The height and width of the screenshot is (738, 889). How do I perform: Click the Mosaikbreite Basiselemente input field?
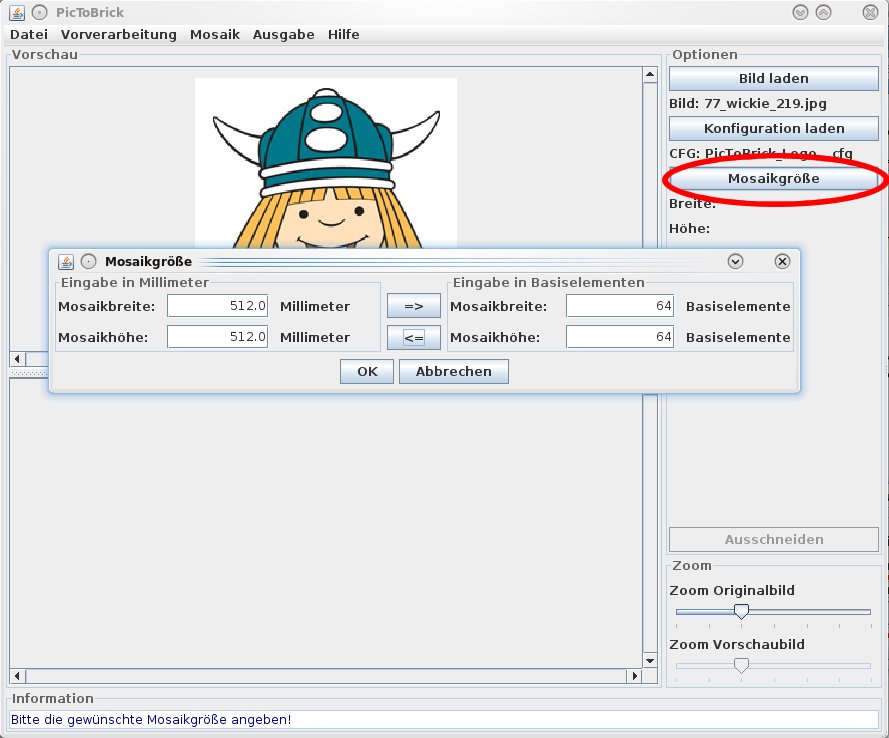click(x=620, y=306)
